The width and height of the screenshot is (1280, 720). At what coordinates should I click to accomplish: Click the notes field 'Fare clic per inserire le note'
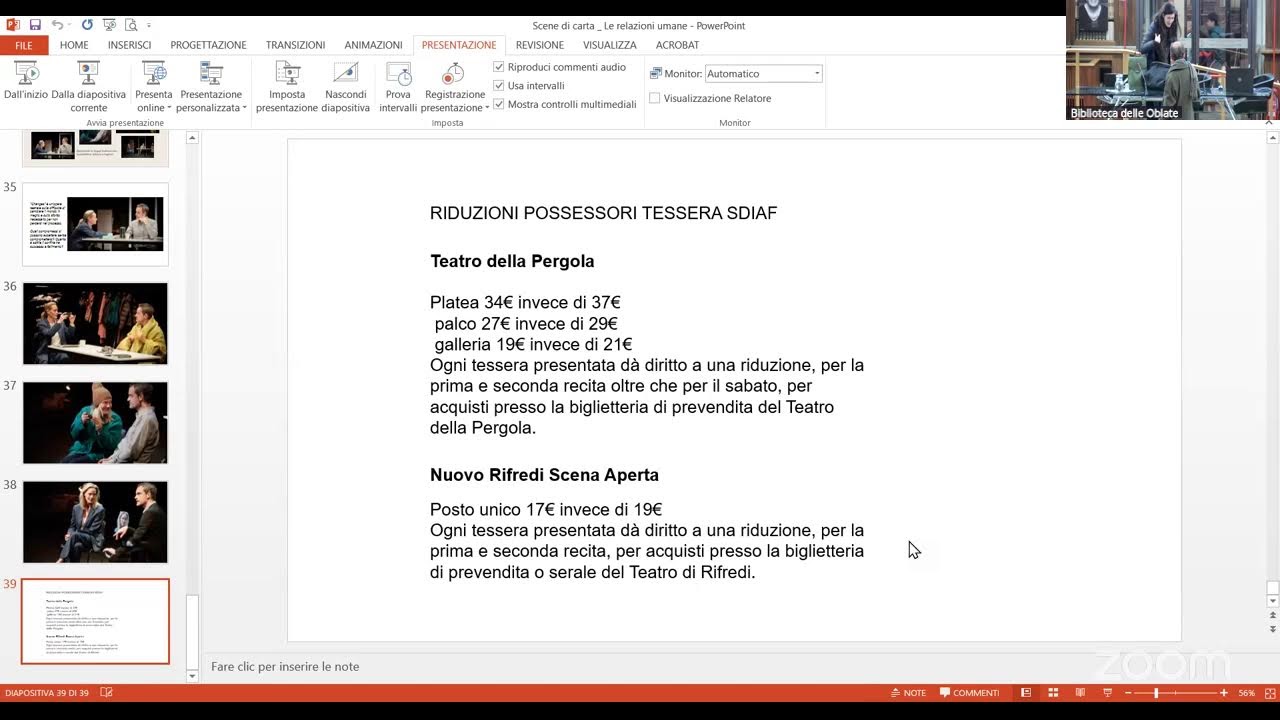[285, 666]
